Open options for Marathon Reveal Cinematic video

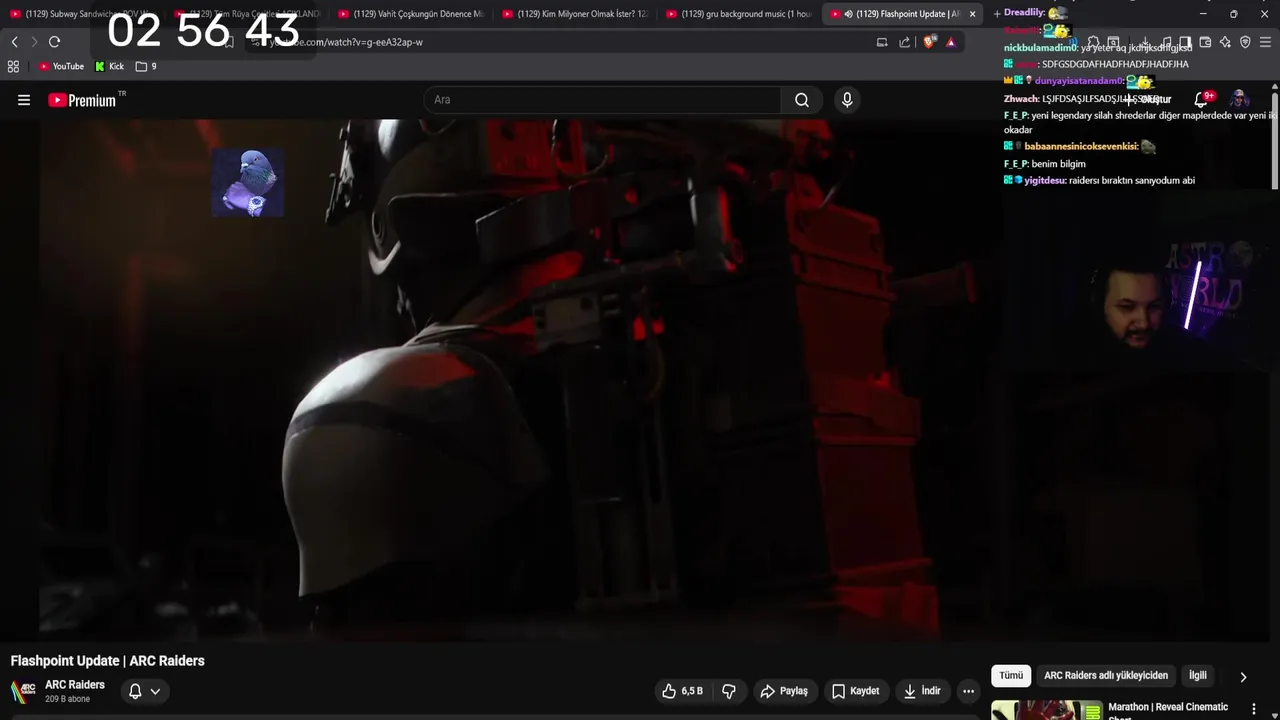click(1253, 709)
